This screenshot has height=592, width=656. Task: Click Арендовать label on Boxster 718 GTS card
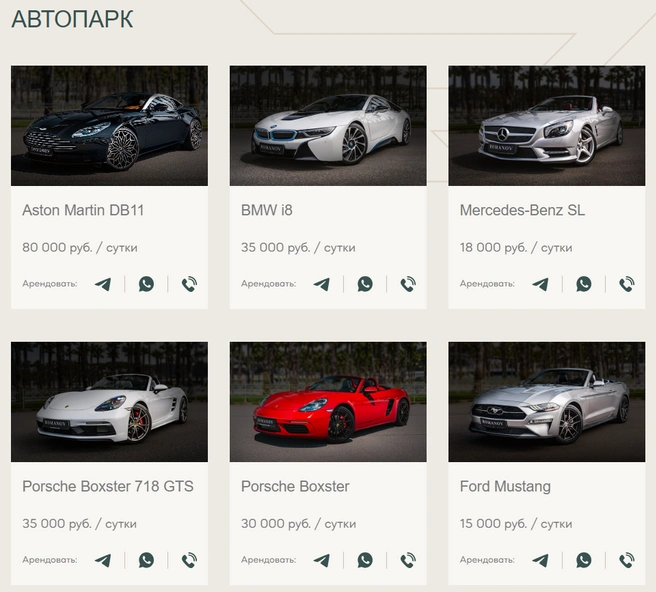click(50, 560)
